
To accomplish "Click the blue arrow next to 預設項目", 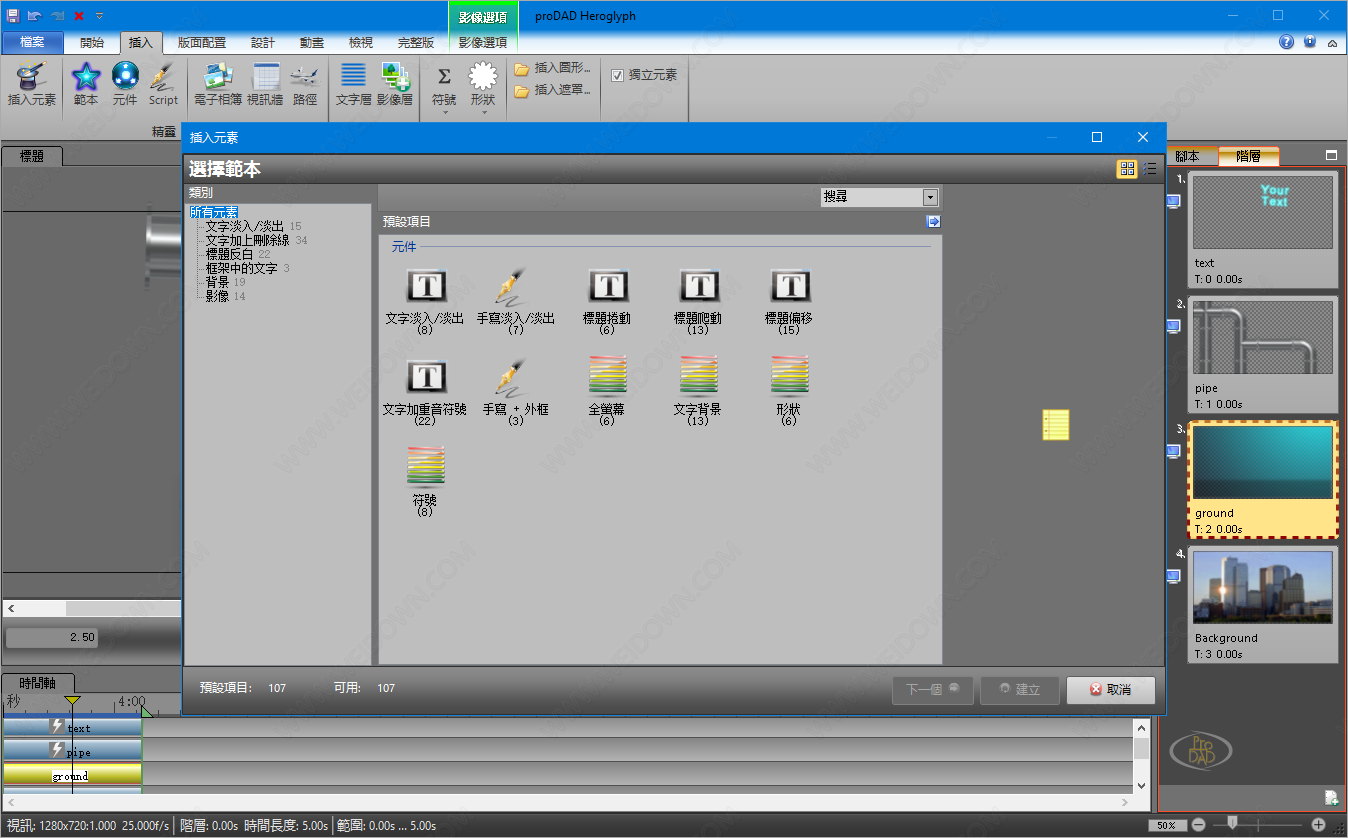I will tap(933, 222).
